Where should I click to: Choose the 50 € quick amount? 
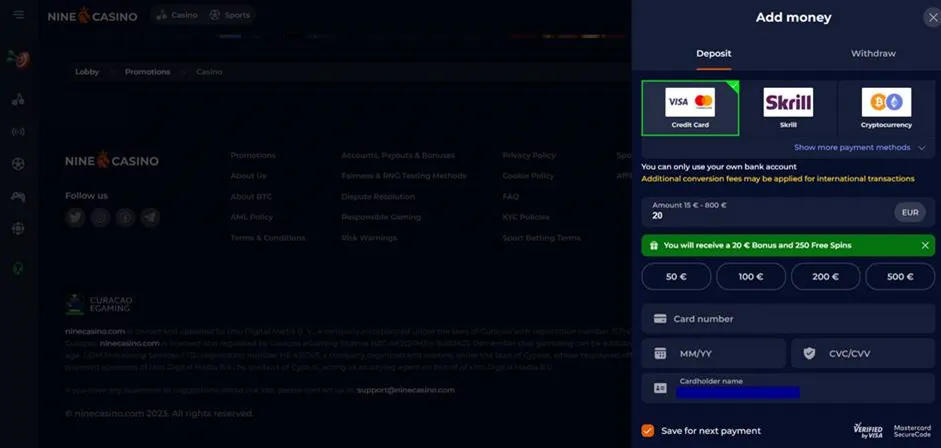coord(676,276)
